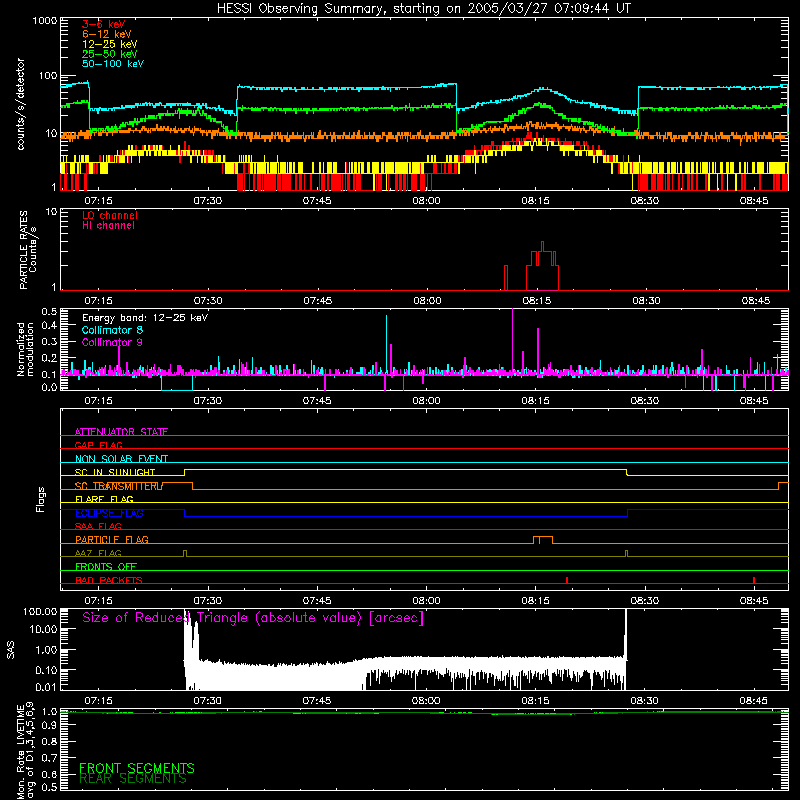800x800 pixels.
Task: Select the Collimator 8 legend label
Action: pos(112,330)
